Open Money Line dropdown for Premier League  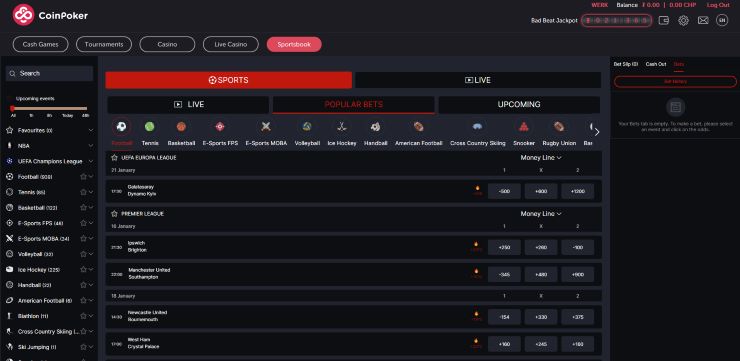click(x=541, y=214)
